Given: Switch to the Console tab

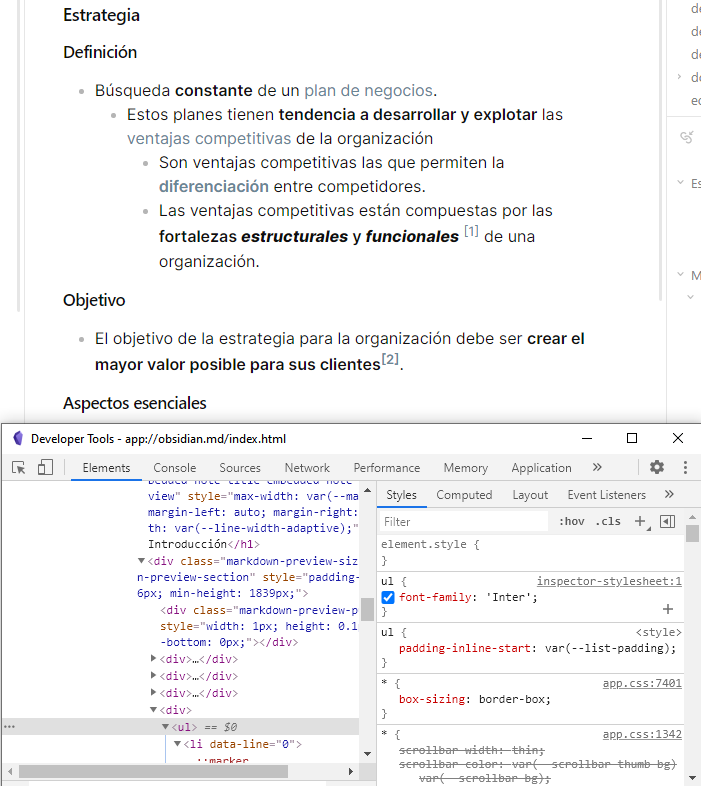Looking at the screenshot, I should 174,468.
